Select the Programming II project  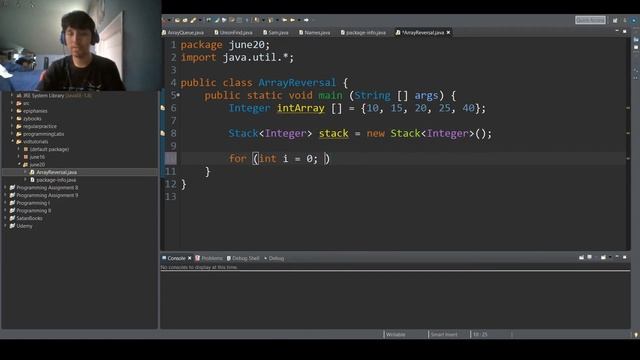tap(34, 211)
